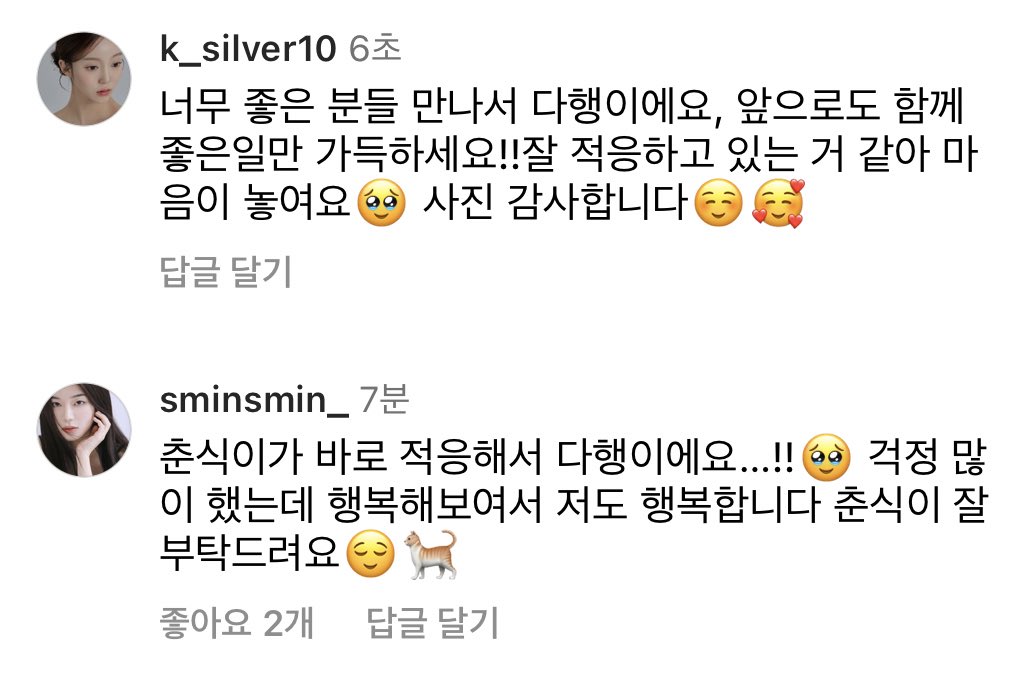This screenshot has width=1035, height=679.
Task: Click the text 사진 감사합니다
Action: pos(555,202)
